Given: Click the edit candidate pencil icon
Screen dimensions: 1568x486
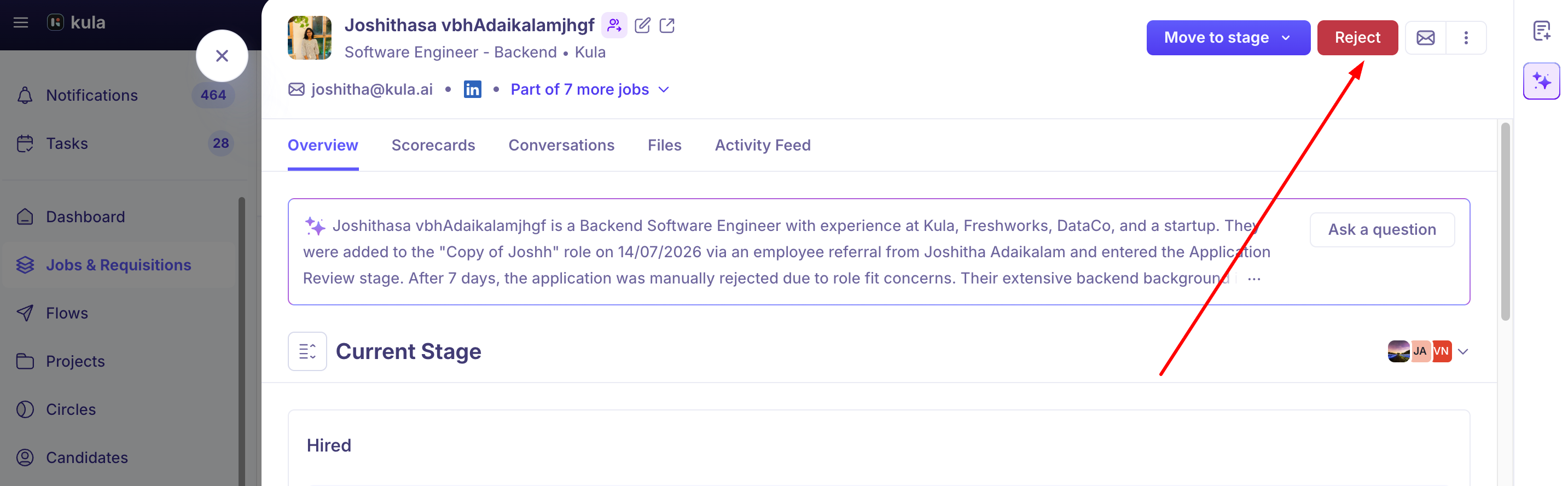Looking at the screenshot, I should pyautogui.click(x=642, y=26).
